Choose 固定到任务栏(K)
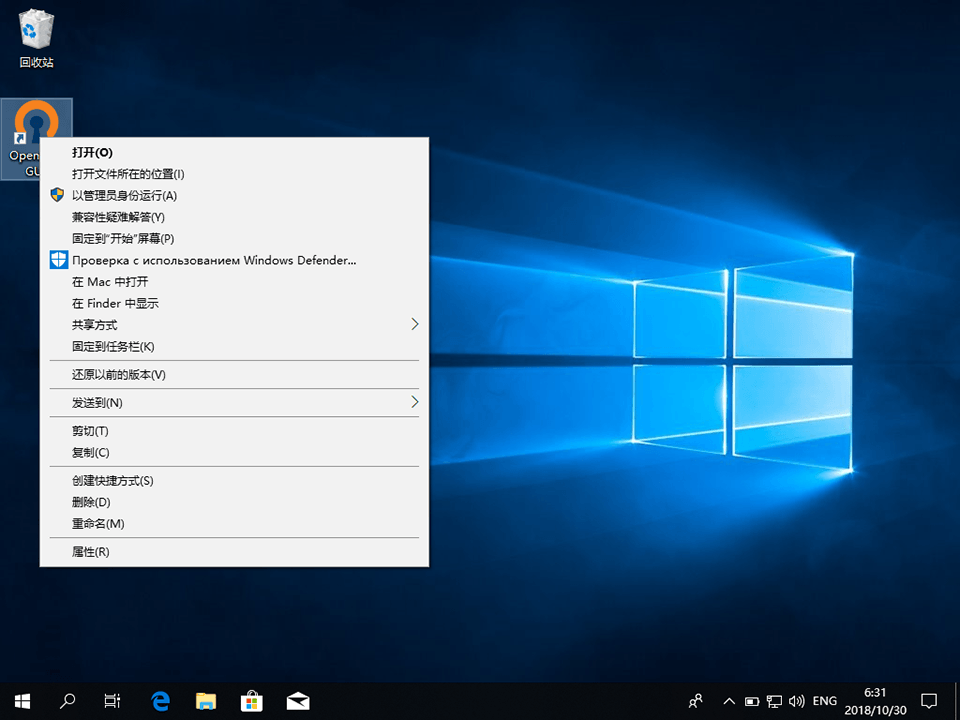The width and height of the screenshot is (960, 720). coord(234,347)
